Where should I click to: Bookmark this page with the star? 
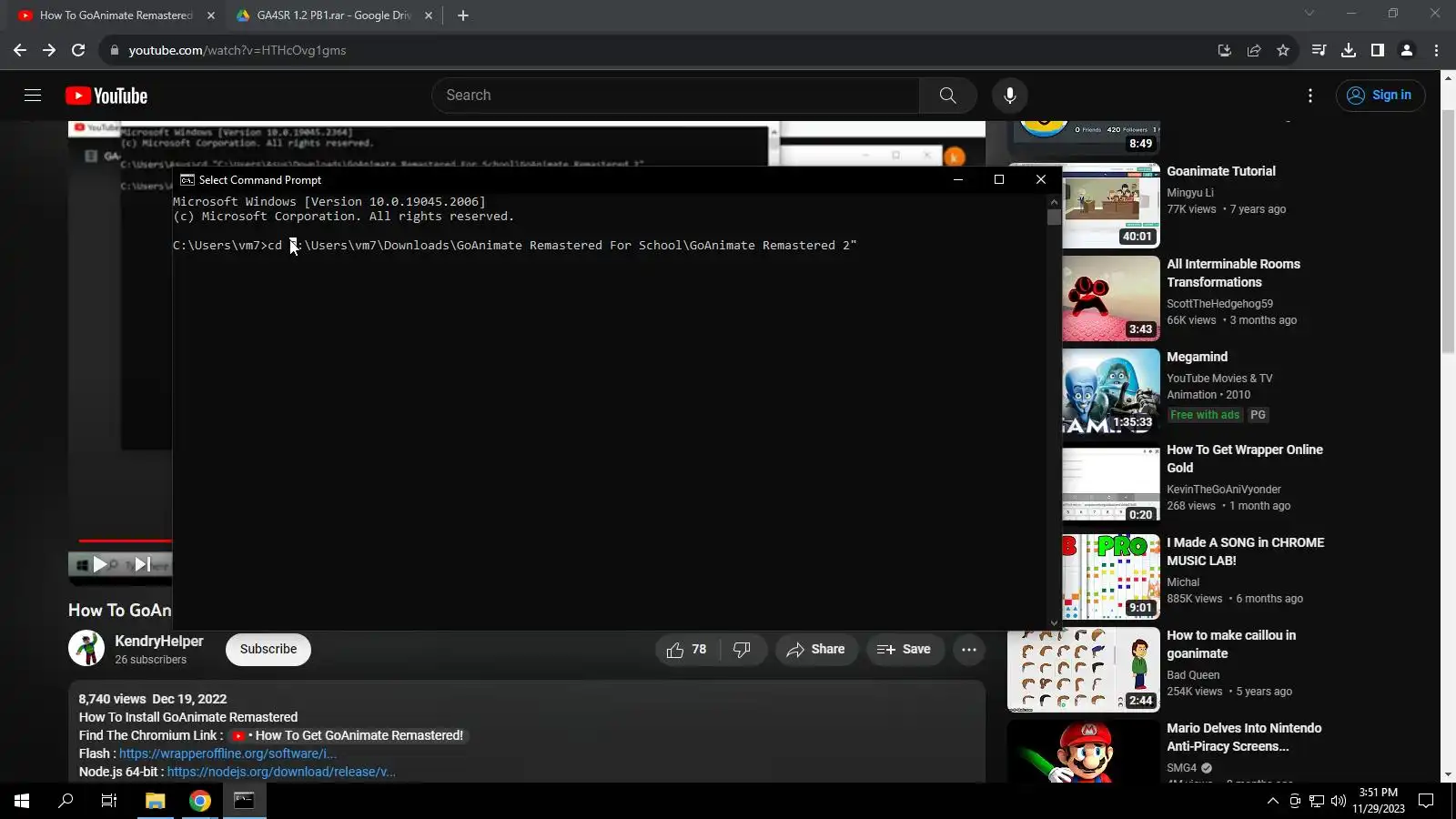click(1283, 50)
